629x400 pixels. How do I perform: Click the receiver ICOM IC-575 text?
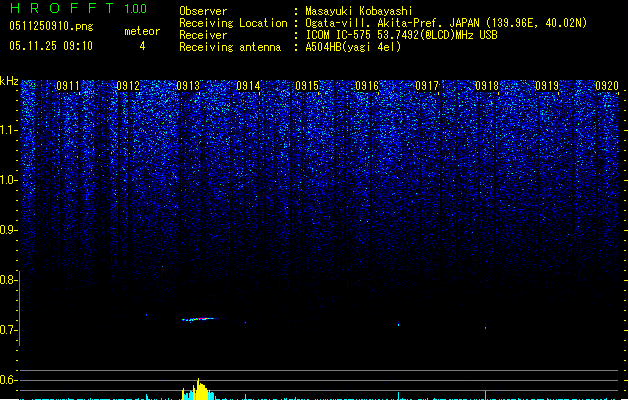coord(401,35)
